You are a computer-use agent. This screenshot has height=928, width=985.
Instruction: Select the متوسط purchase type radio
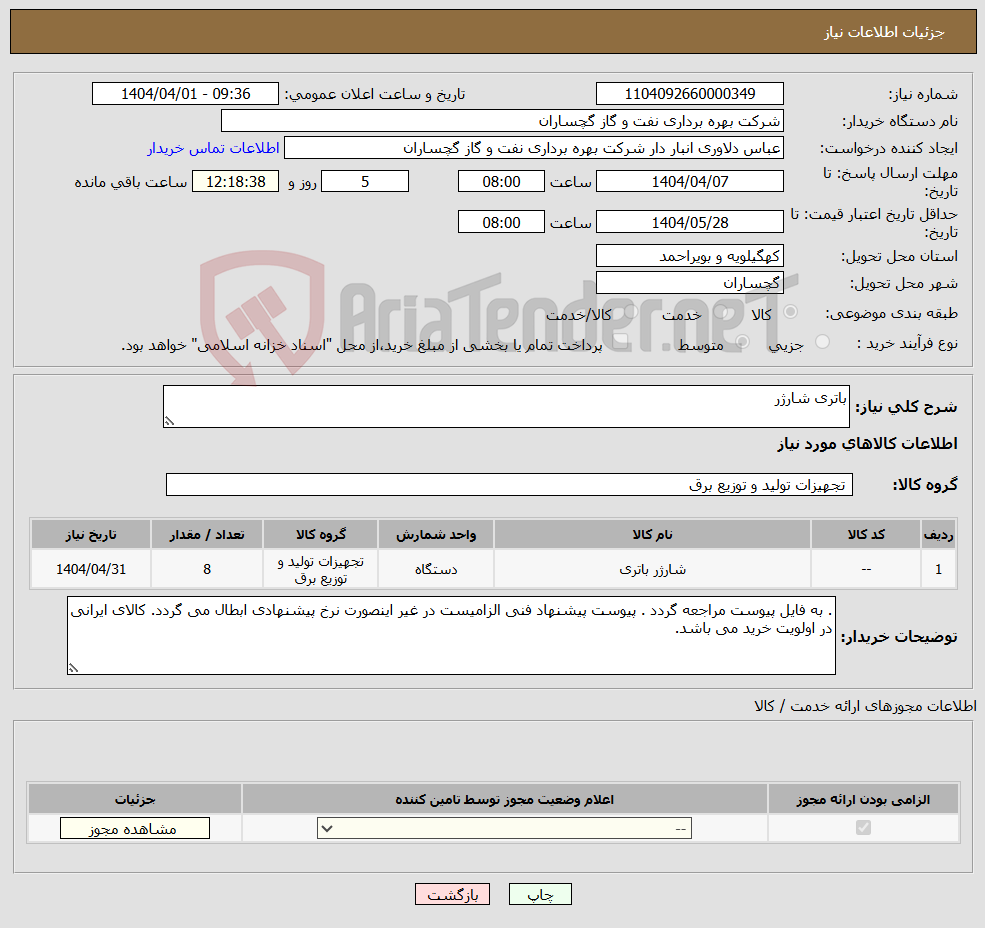743,342
